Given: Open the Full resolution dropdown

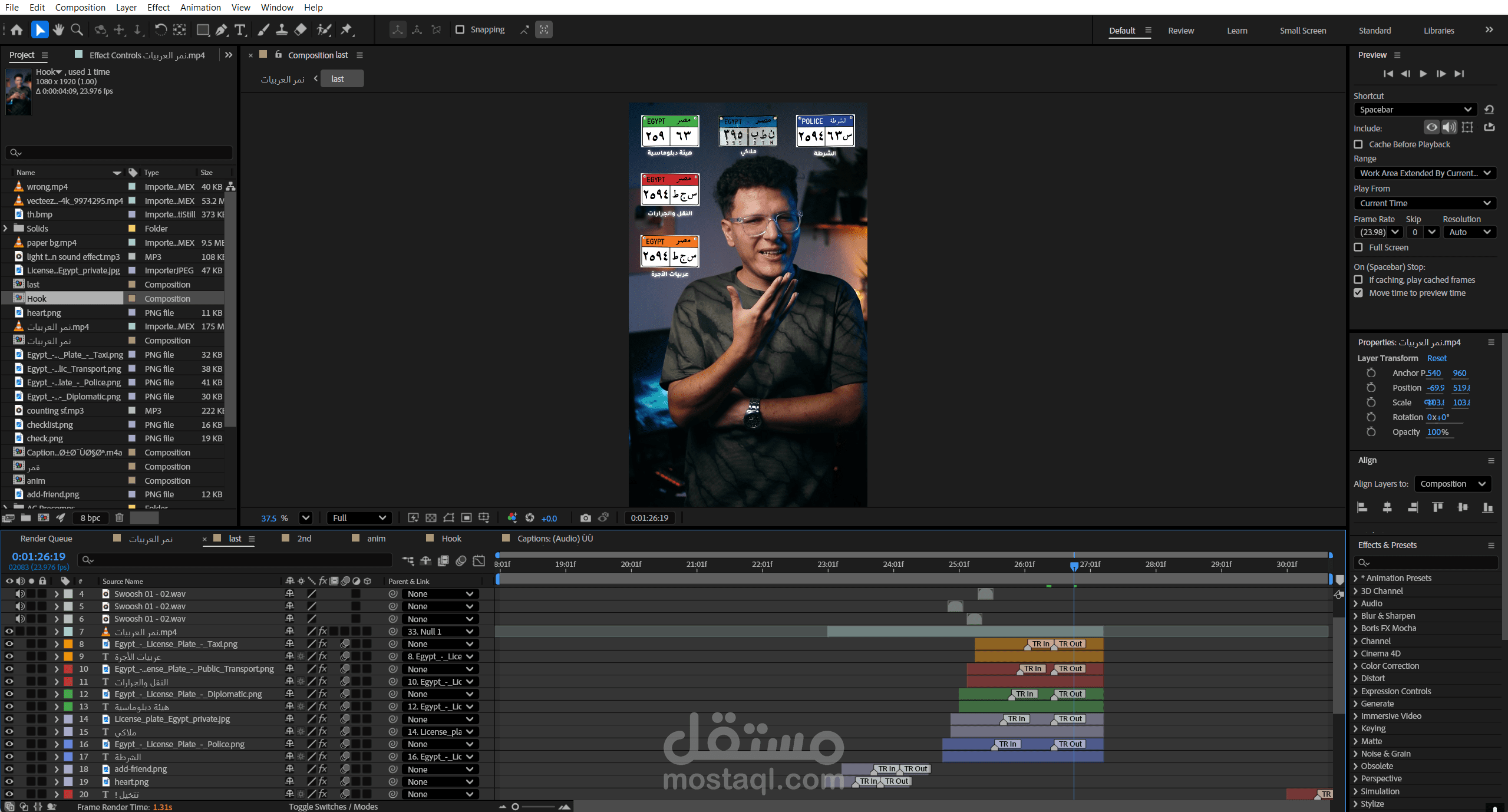Looking at the screenshot, I should 359,518.
